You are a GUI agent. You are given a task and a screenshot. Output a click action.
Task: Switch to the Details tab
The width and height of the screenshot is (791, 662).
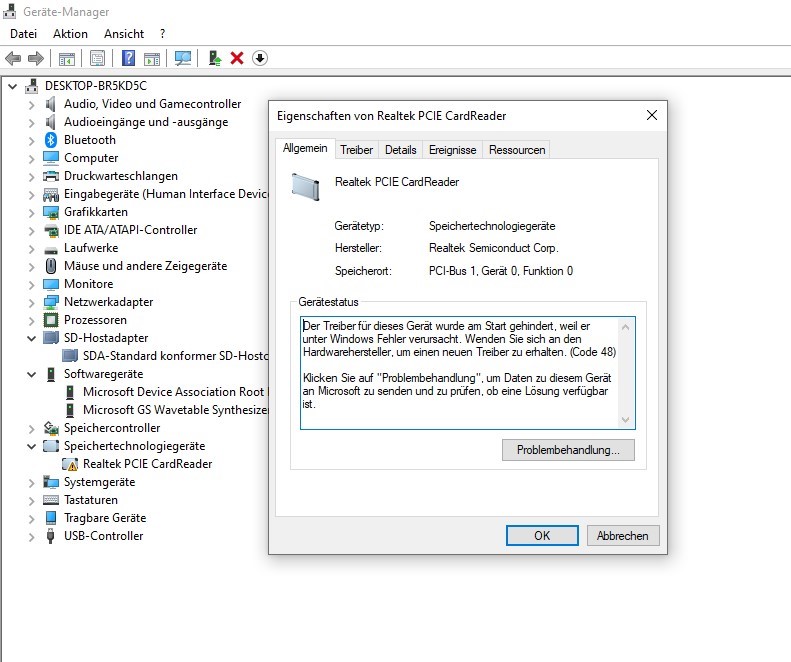click(401, 150)
